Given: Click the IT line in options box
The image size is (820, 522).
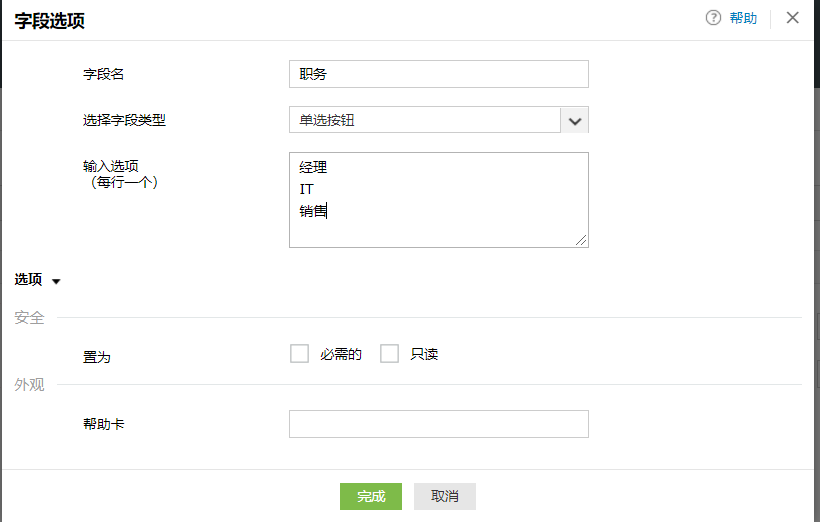Looking at the screenshot, I should (306, 189).
